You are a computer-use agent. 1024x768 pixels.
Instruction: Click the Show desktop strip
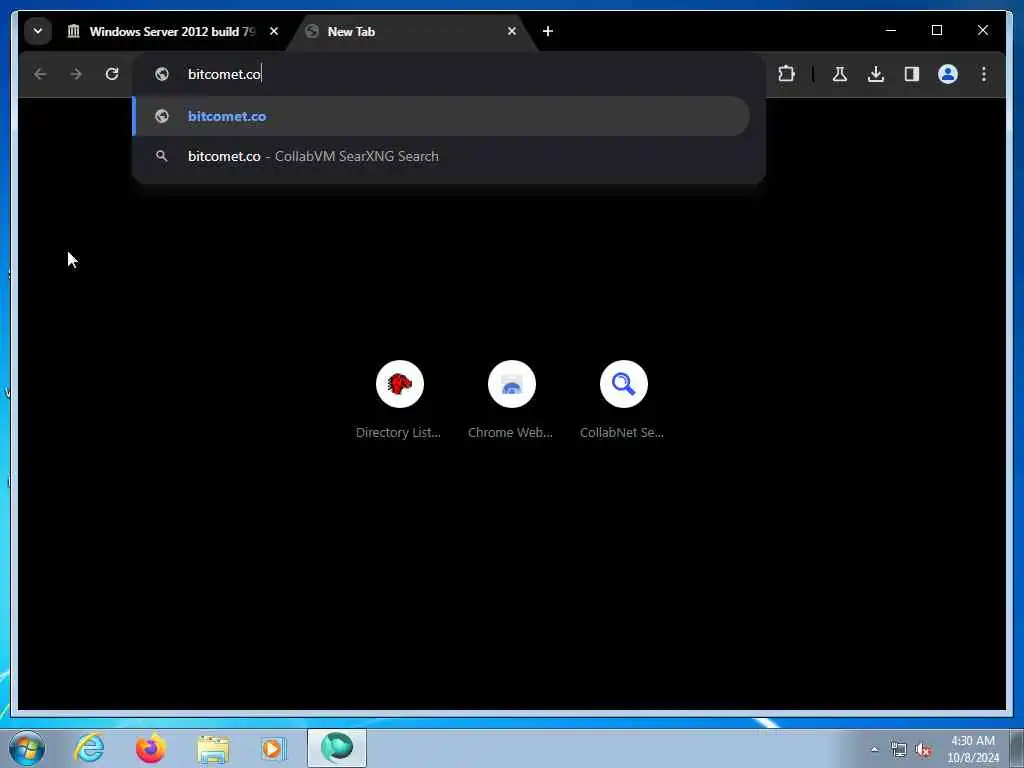pyautogui.click(x=1017, y=748)
